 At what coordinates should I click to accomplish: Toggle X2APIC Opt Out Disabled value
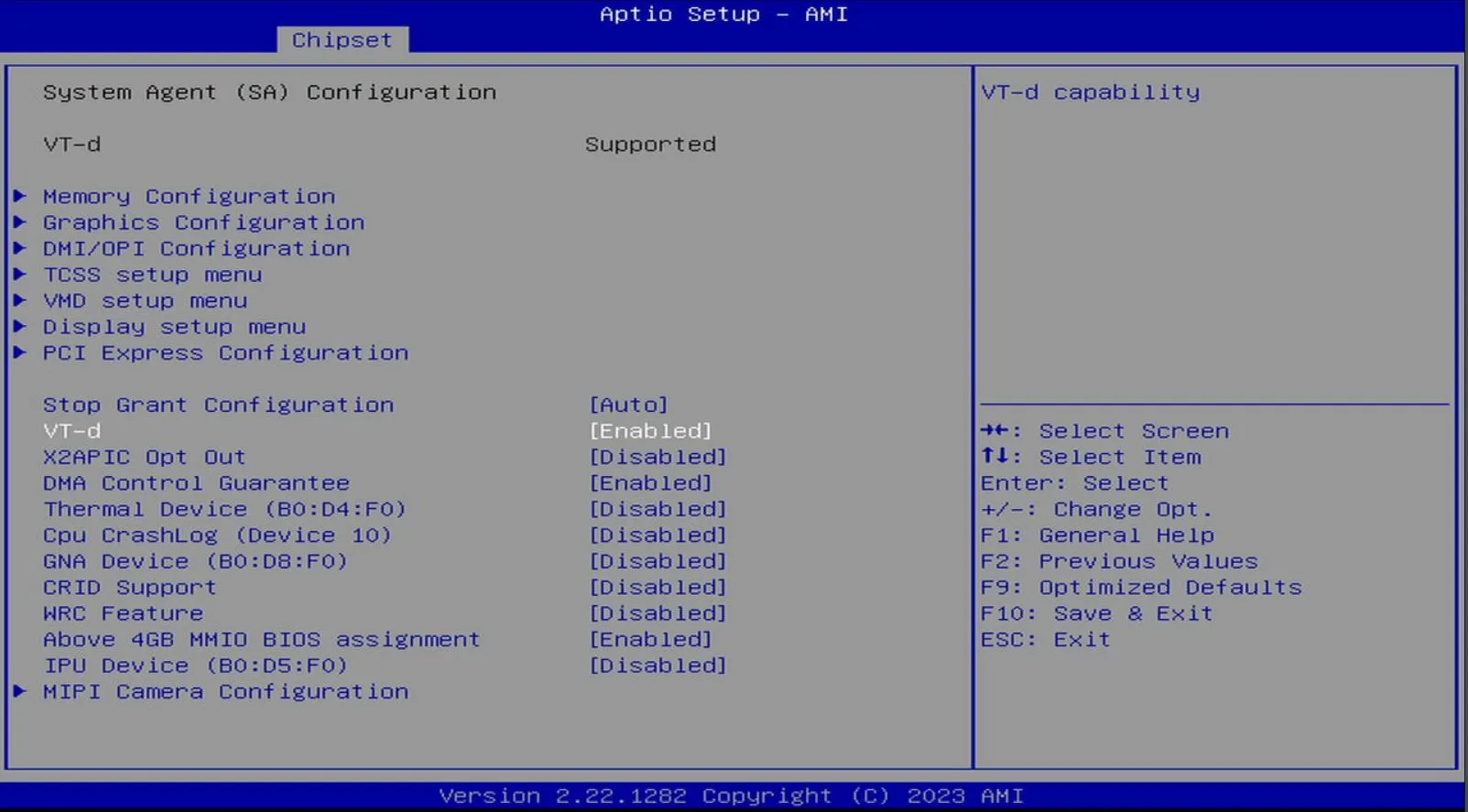[658, 457]
